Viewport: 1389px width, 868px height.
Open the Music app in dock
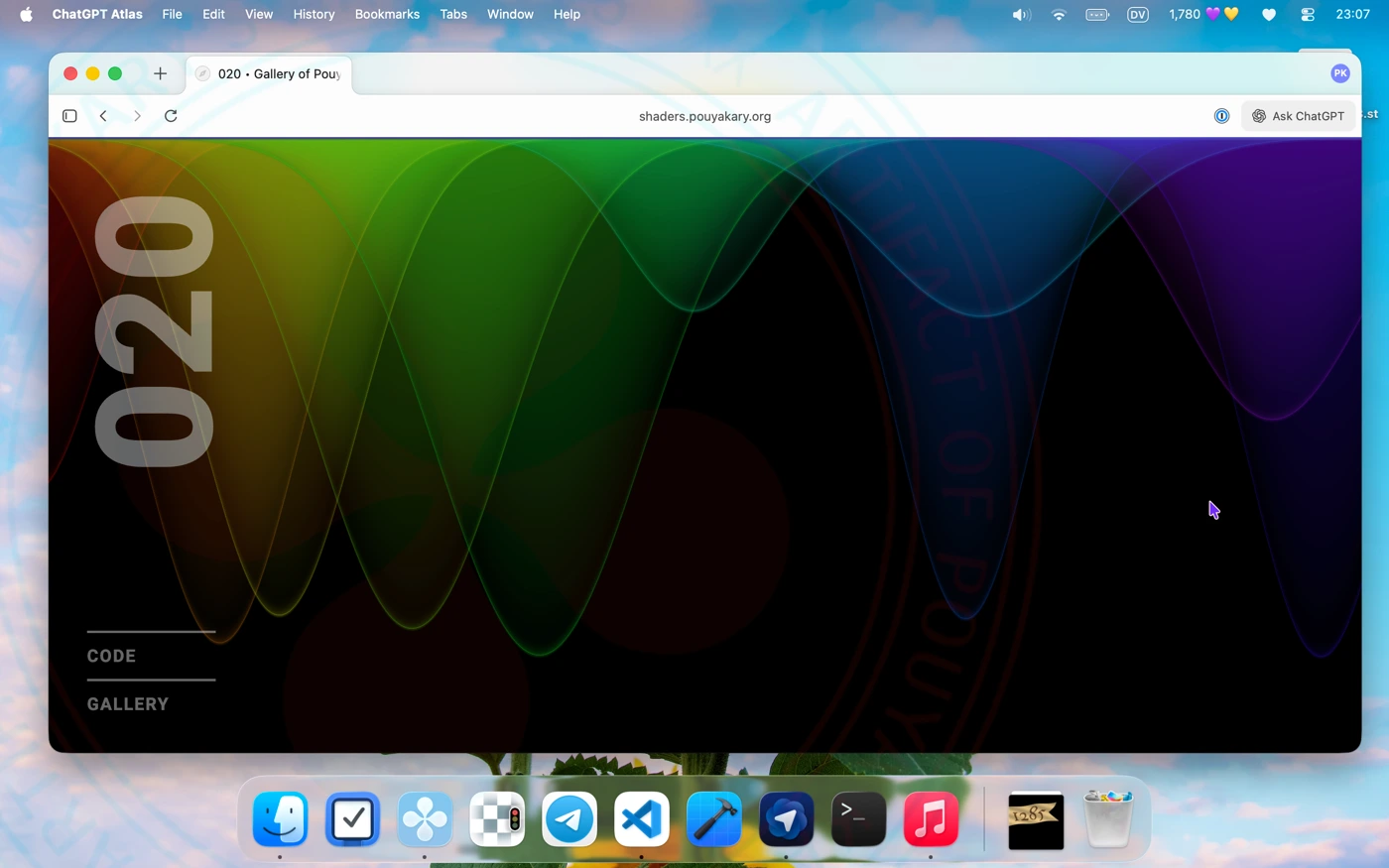tap(931, 819)
